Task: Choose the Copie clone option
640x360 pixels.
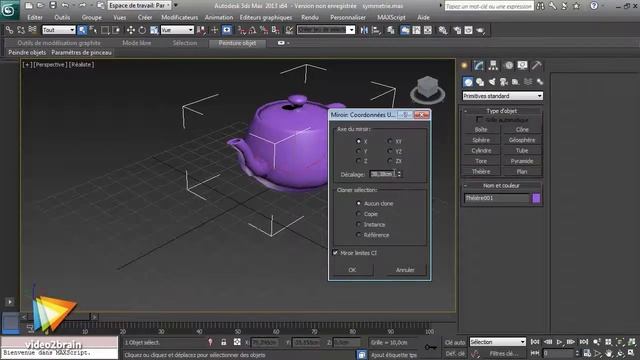Action: pyautogui.click(x=358, y=214)
